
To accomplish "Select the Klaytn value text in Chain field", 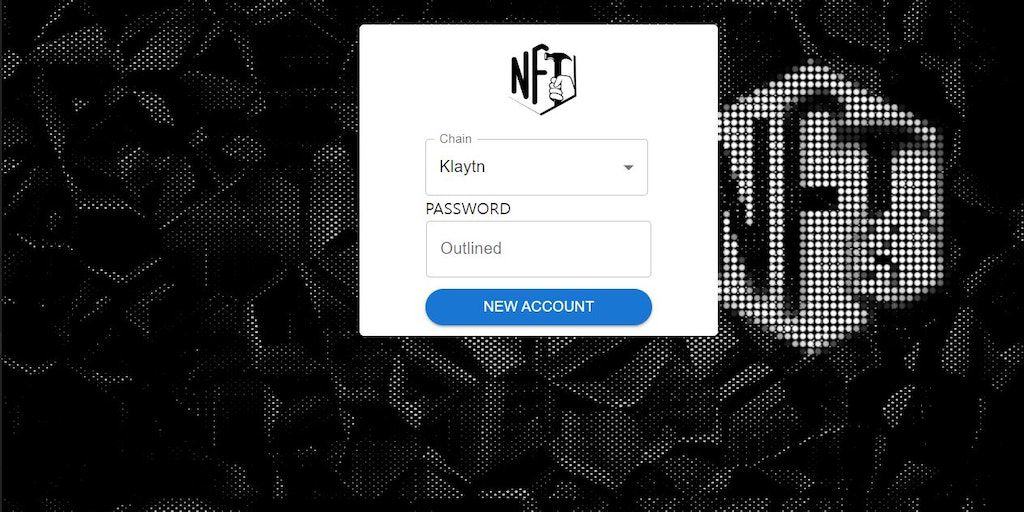I will pyautogui.click(x=462, y=167).
